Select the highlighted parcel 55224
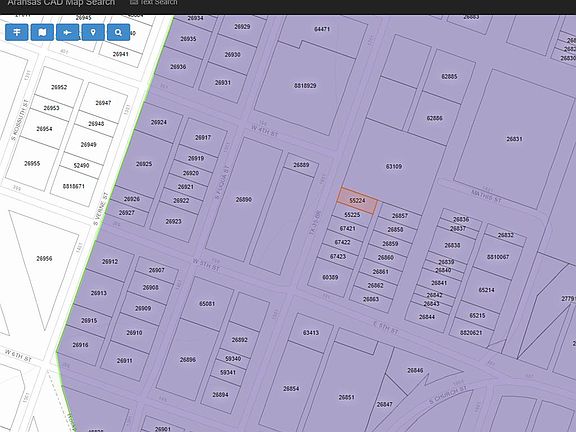The height and width of the screenshot is (432, 576). click(357, 201)
